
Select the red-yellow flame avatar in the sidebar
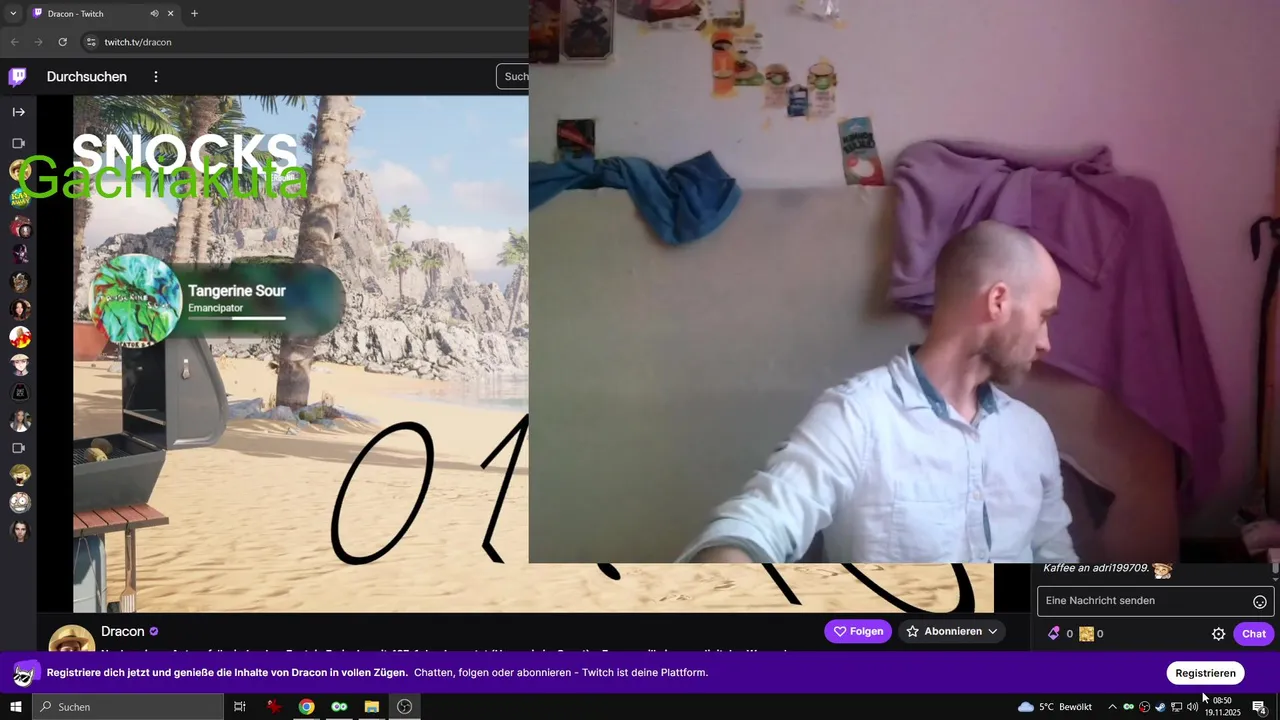pyautogui.click(x=20, y=338)
